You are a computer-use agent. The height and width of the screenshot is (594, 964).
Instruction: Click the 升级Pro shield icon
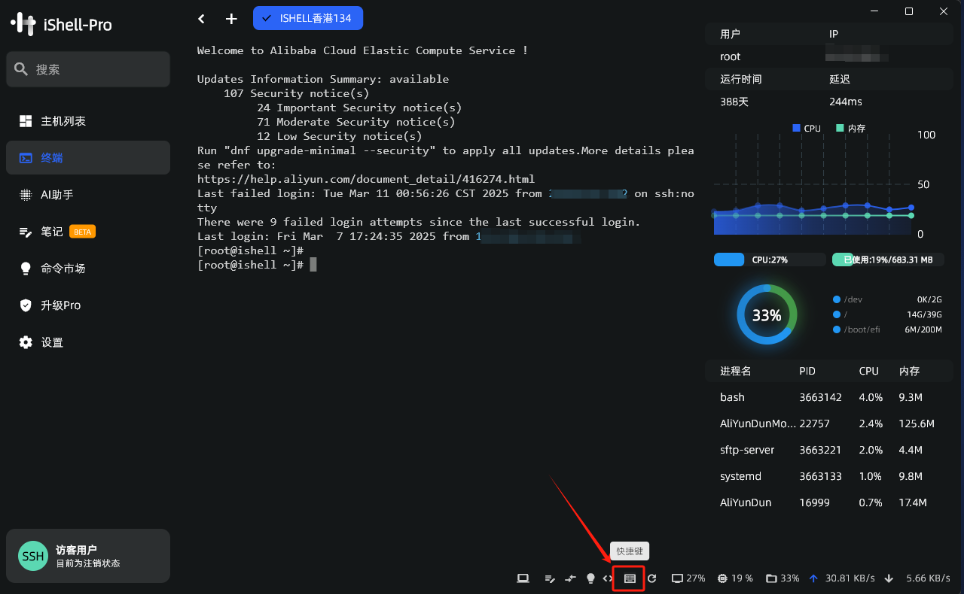pos(25,306)
